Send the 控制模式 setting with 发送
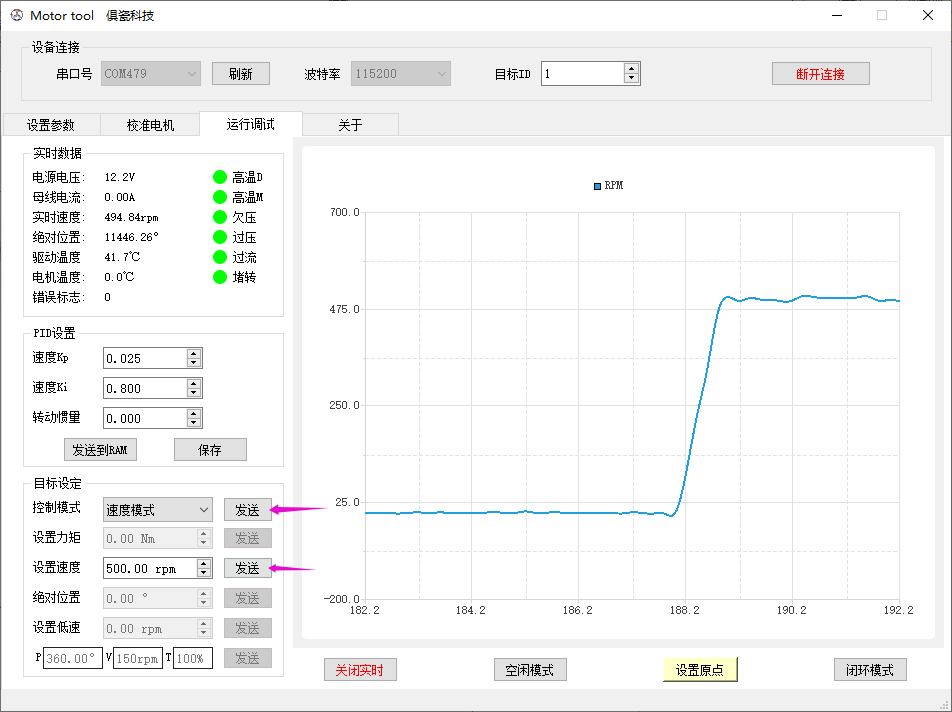The image size is (952, 712). point(247,510)
